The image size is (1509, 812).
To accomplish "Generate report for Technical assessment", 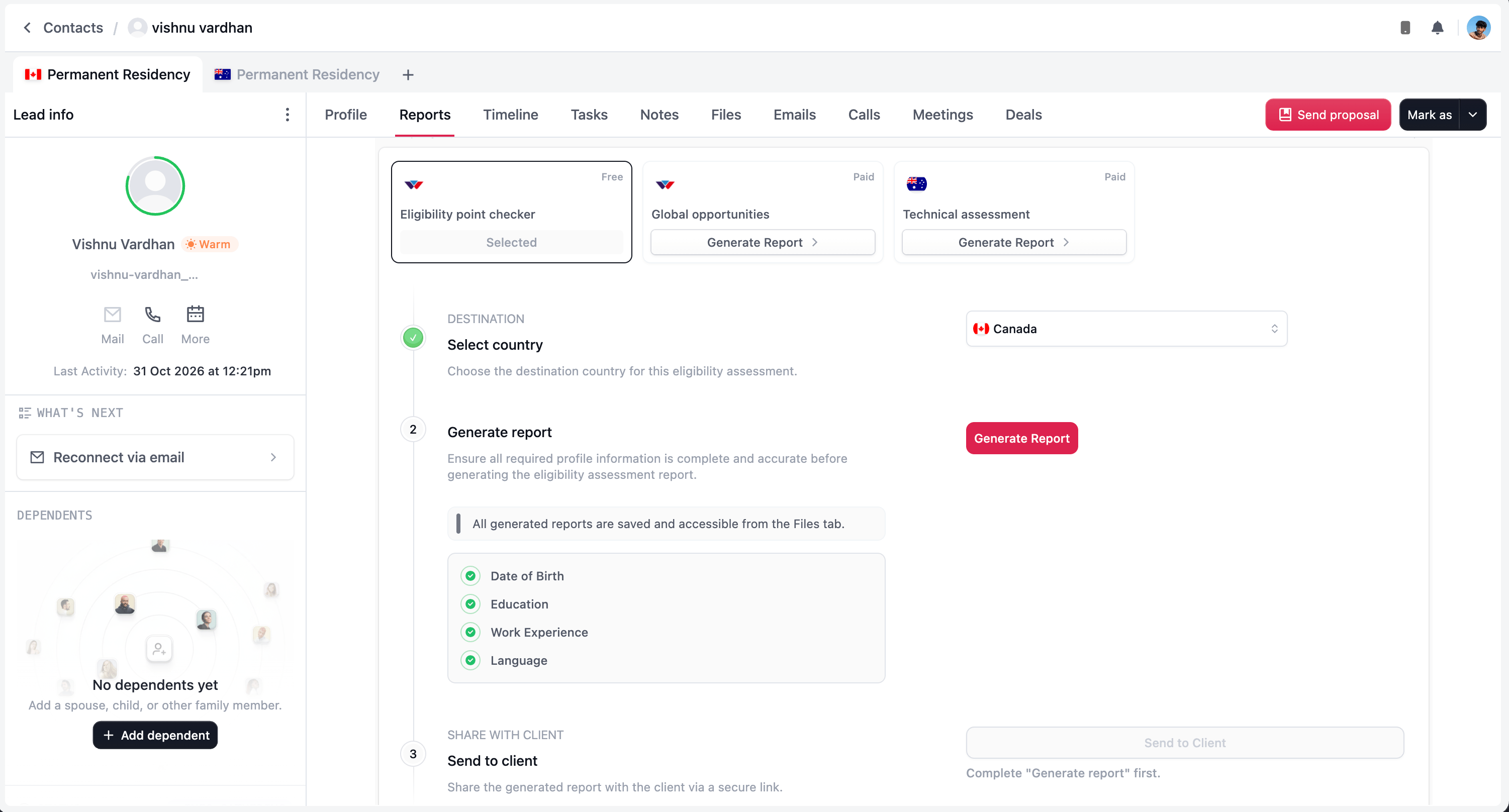I will 1014,242.
